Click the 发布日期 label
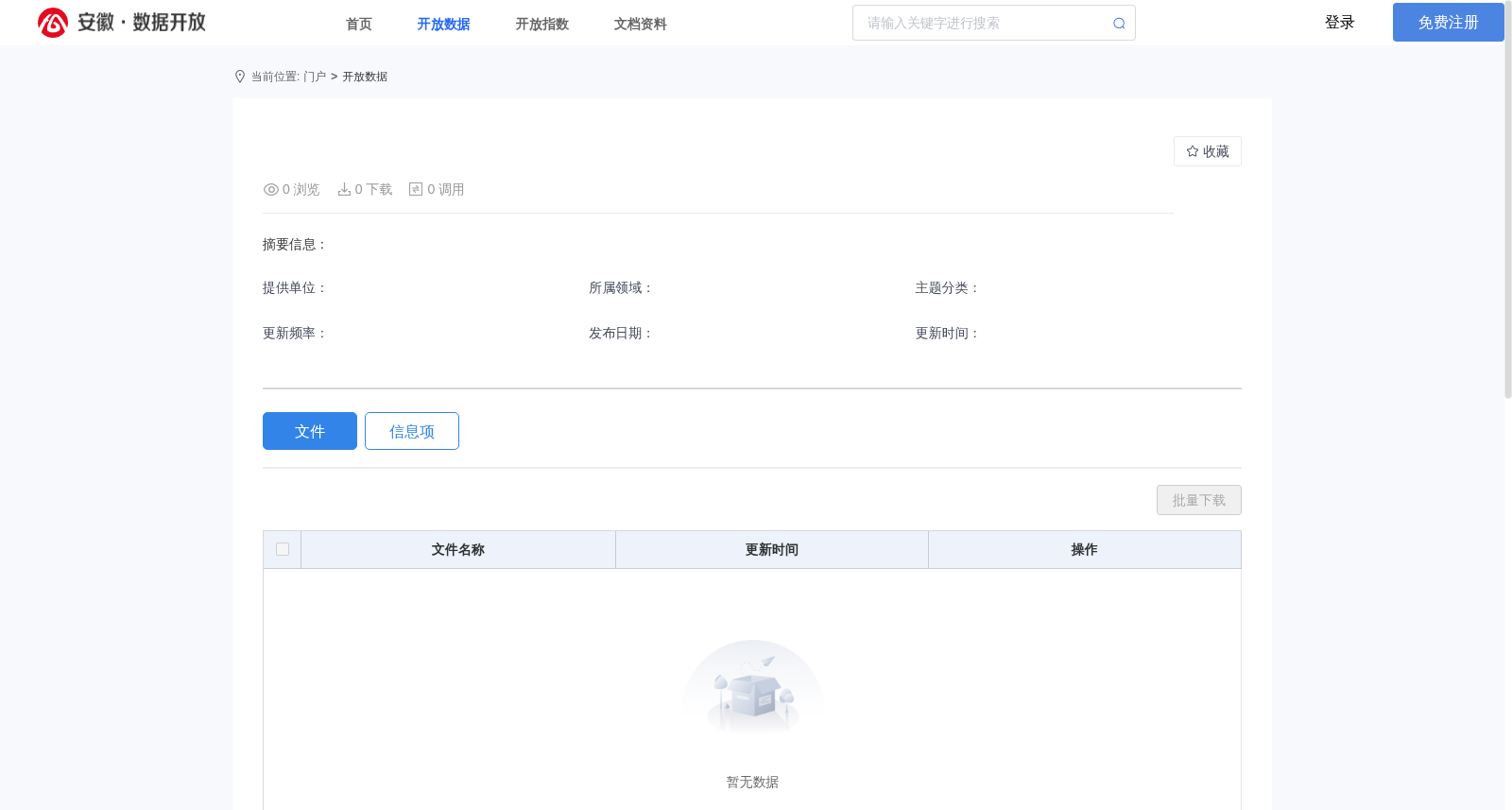Screen dimensions: 1512x810 620,333
